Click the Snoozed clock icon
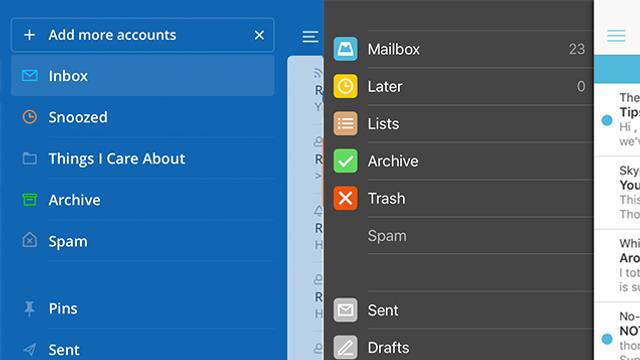The height and width of the screenshot is (360, 640). coord(29,117)
